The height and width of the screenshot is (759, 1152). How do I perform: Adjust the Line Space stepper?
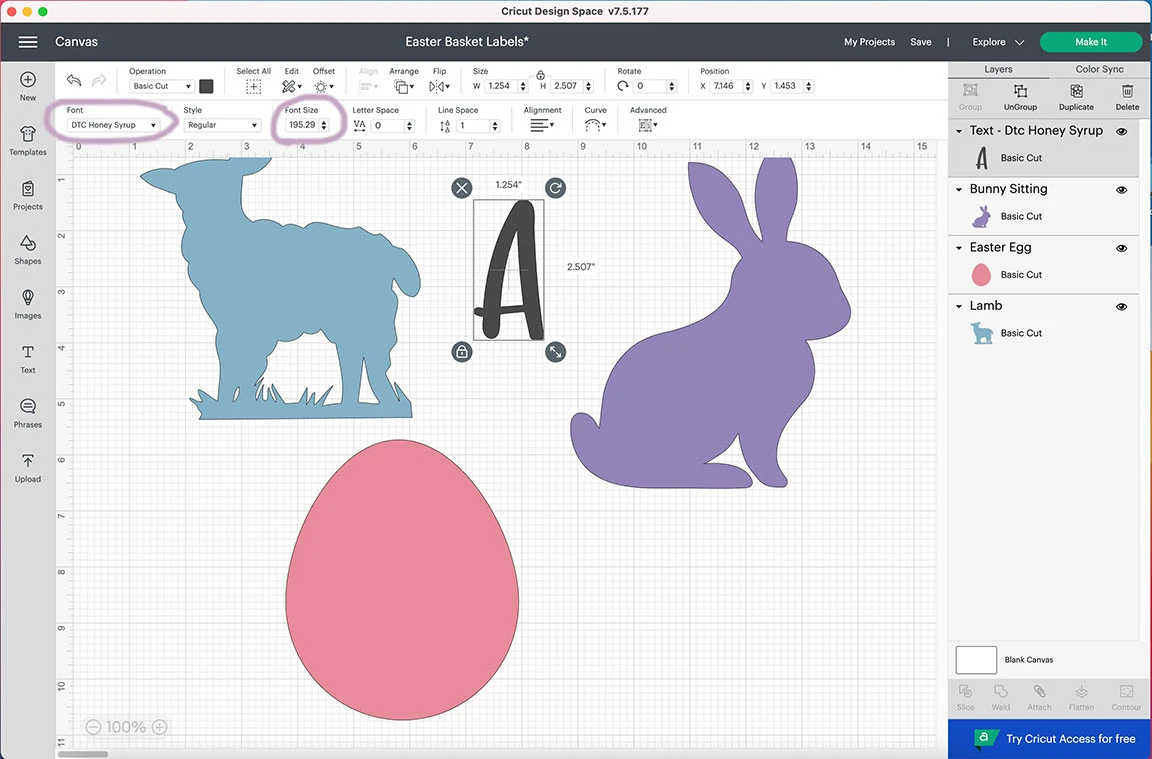coord(495,126)
